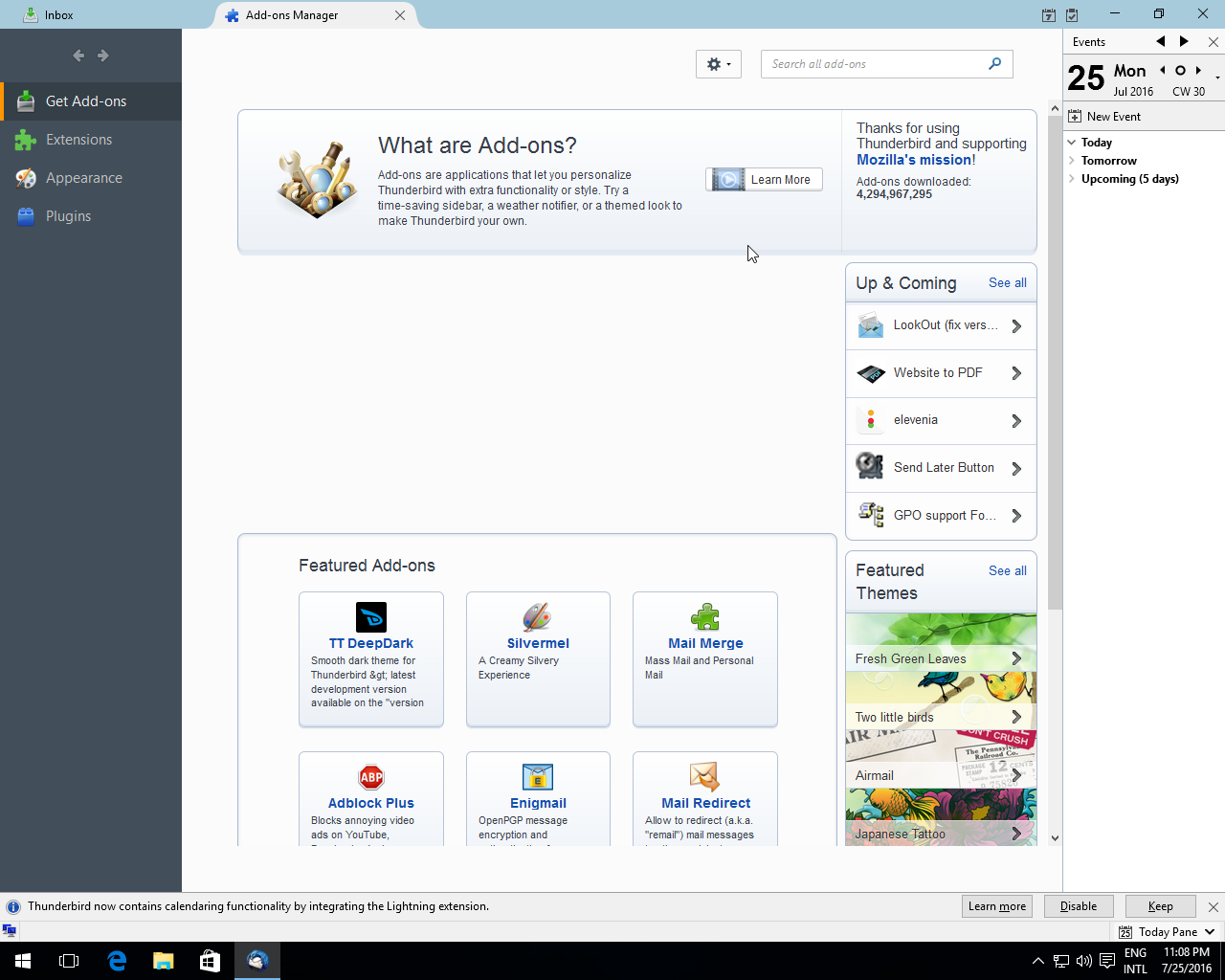Viewport: 1225px width, 980px height.
Task: Expand the Upcoming (5 days) group
Action: click(x=1072, y=179)
